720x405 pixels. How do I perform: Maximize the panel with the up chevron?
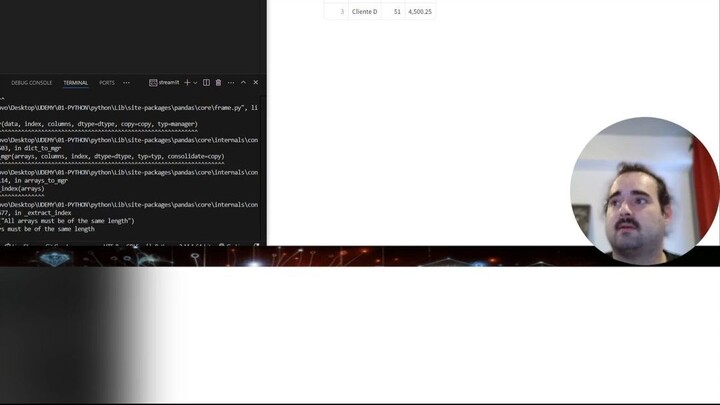243,83
